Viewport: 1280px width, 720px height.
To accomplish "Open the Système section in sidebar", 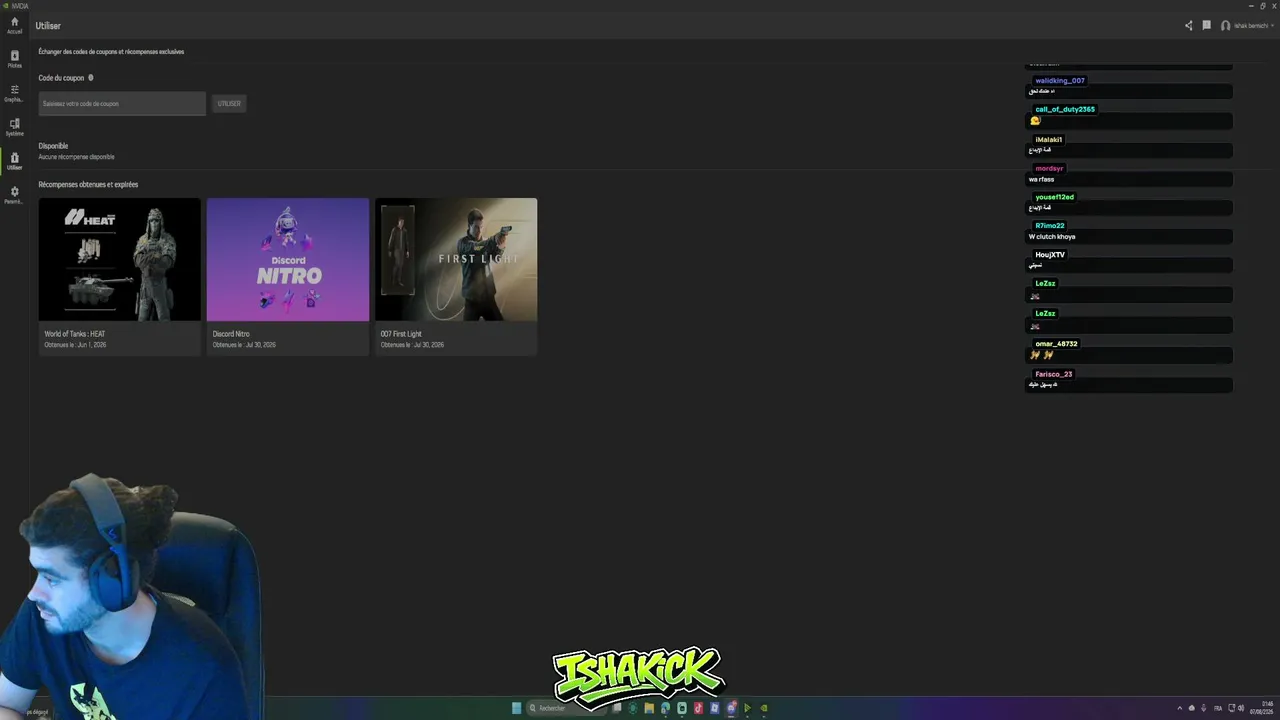I will [14, 127].
